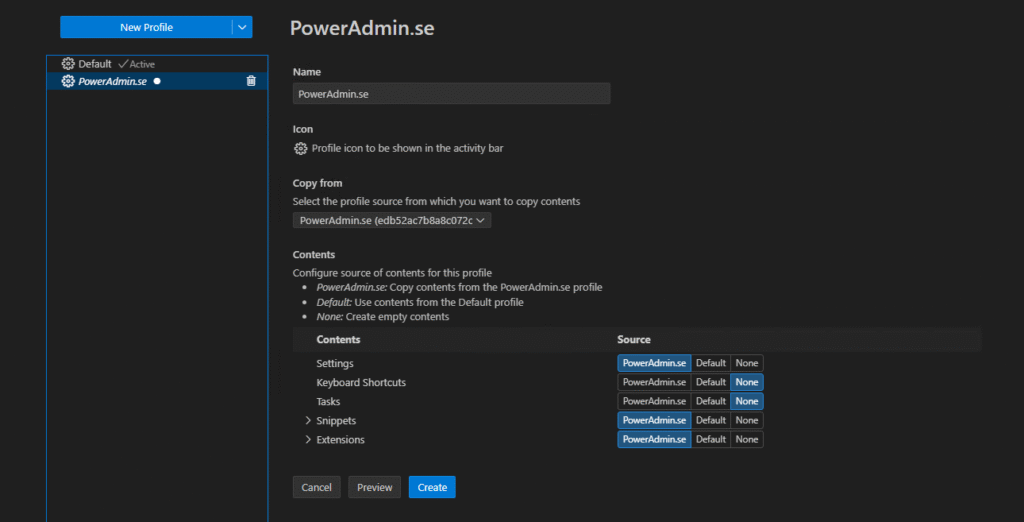Set Snippets source to Default
The height and width of the screenshot is (522, 1024).
click(x=711, y=420)
